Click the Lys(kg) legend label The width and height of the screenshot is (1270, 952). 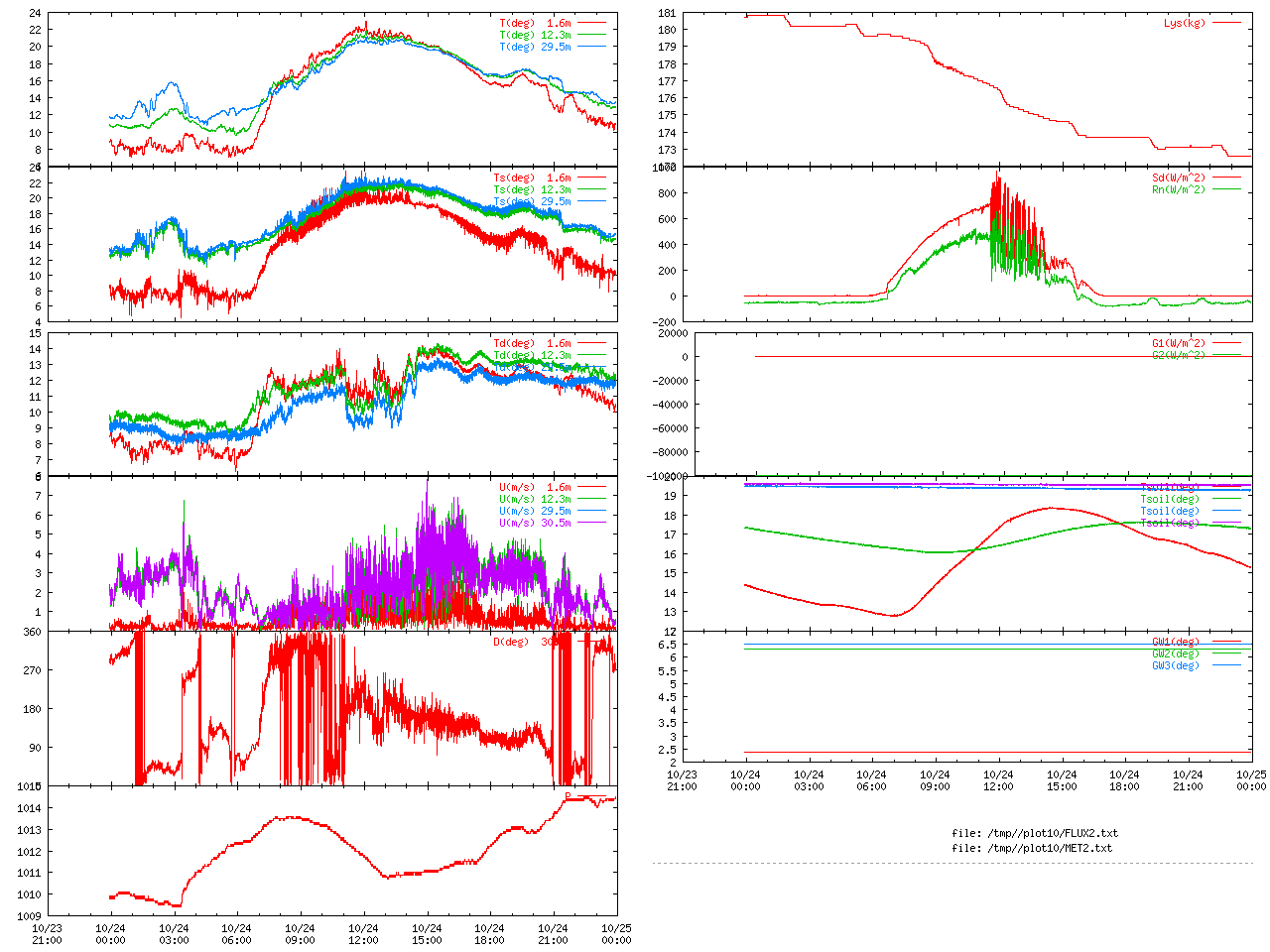(x=1185, y=23)
